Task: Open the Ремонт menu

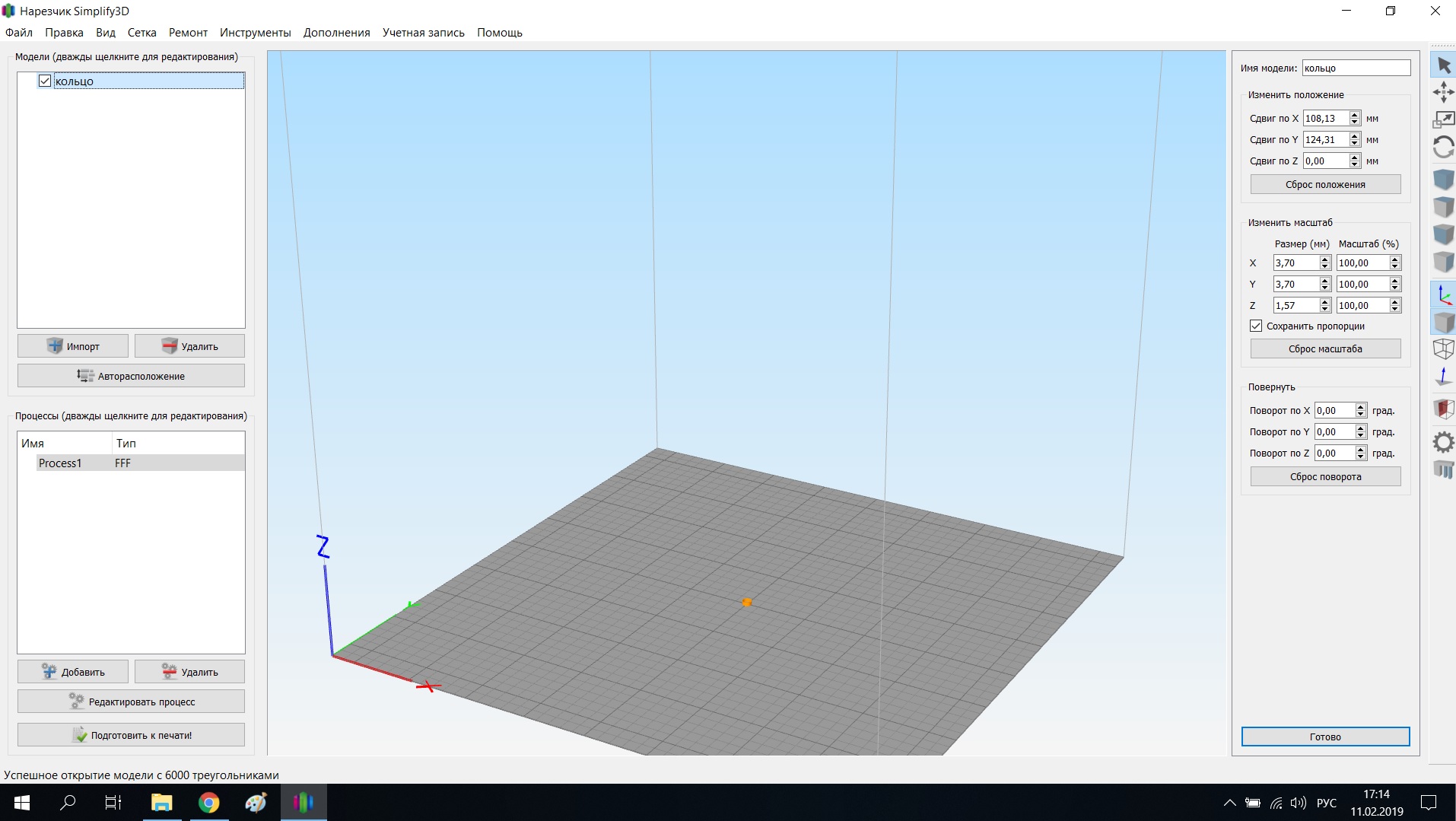Action: click(x=188, y=33)
